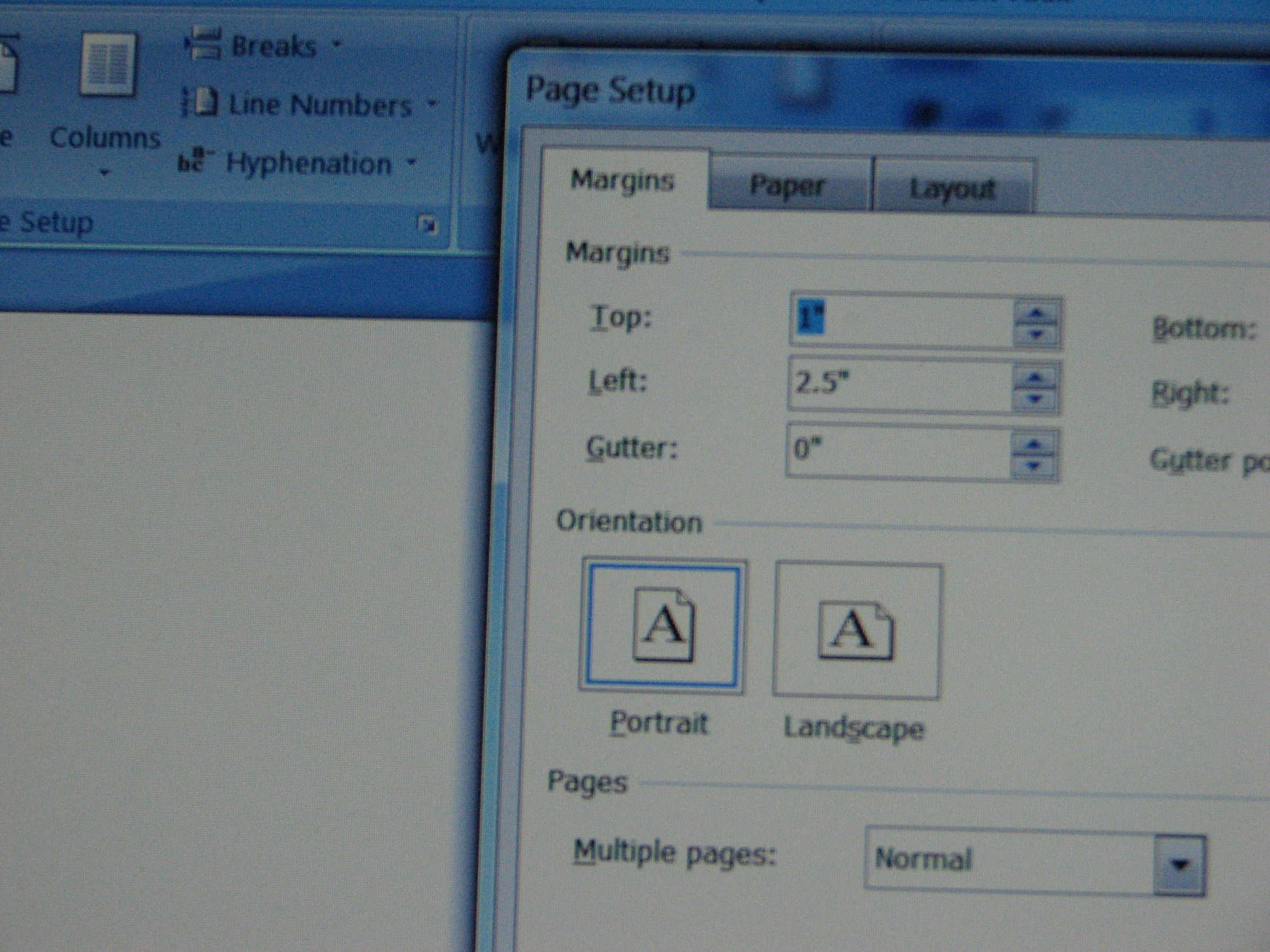Decrease the Gutter value with down arrow

[x=1033, y=466]
